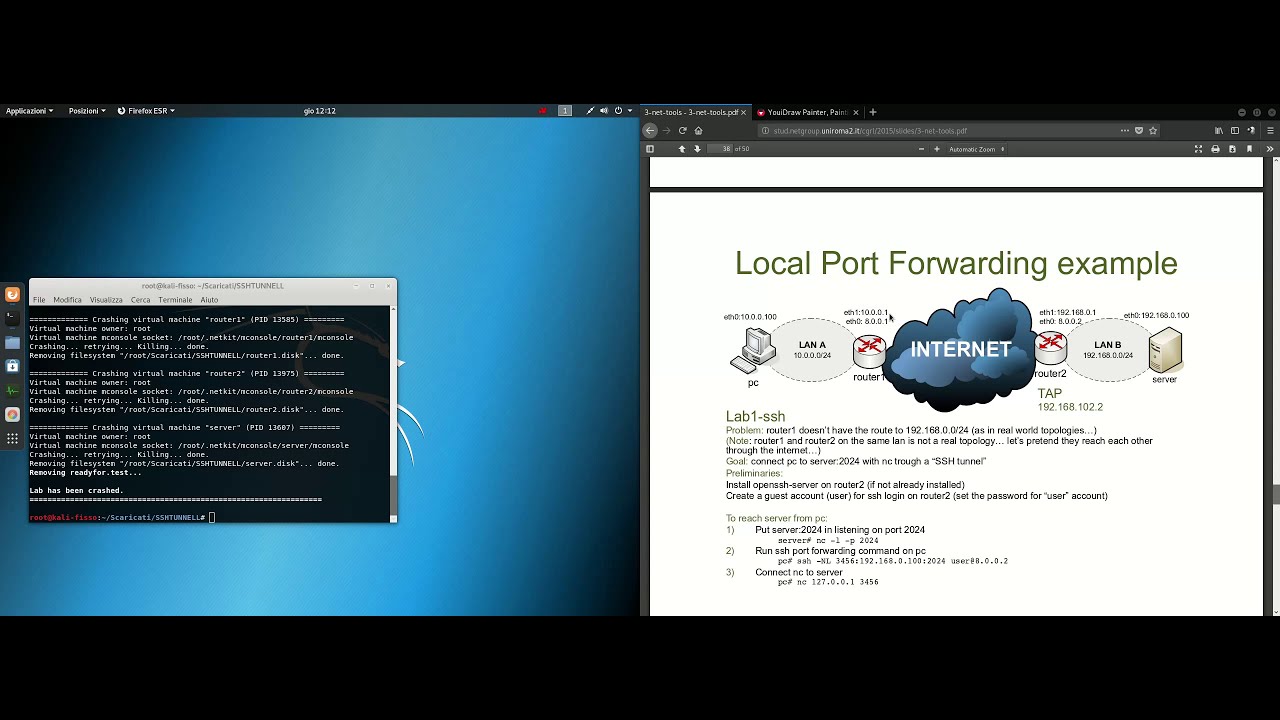Open Aiuto menu in terminal

[x=209, y=300]
